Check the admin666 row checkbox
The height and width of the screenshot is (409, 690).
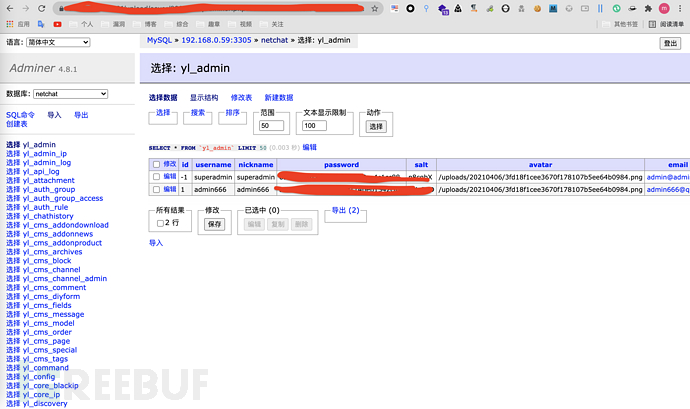click(156, 189)
